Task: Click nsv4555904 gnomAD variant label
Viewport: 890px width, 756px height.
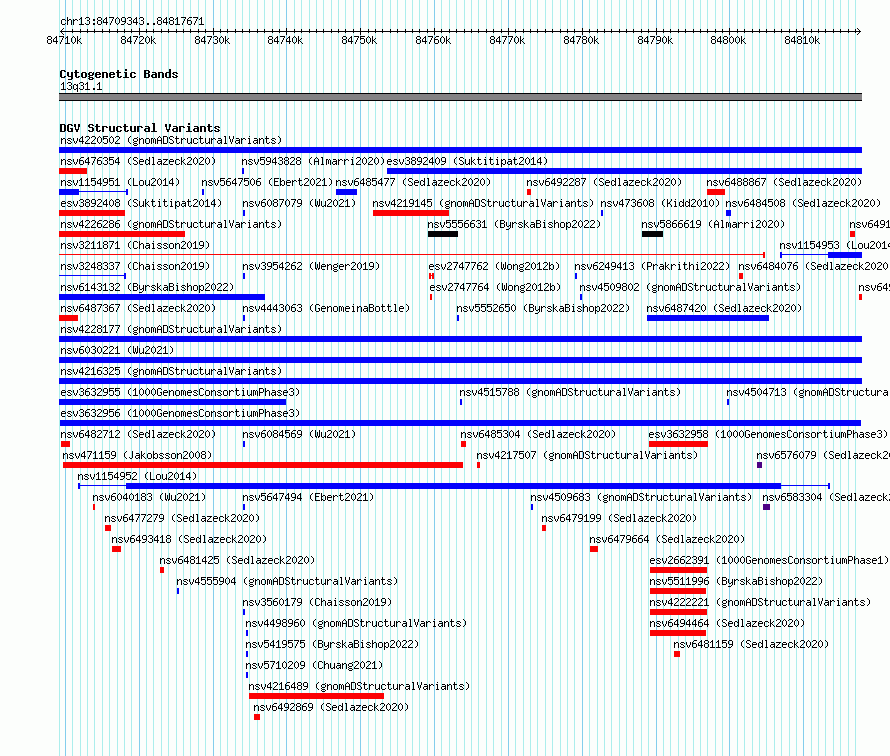Action: [287, 581]
